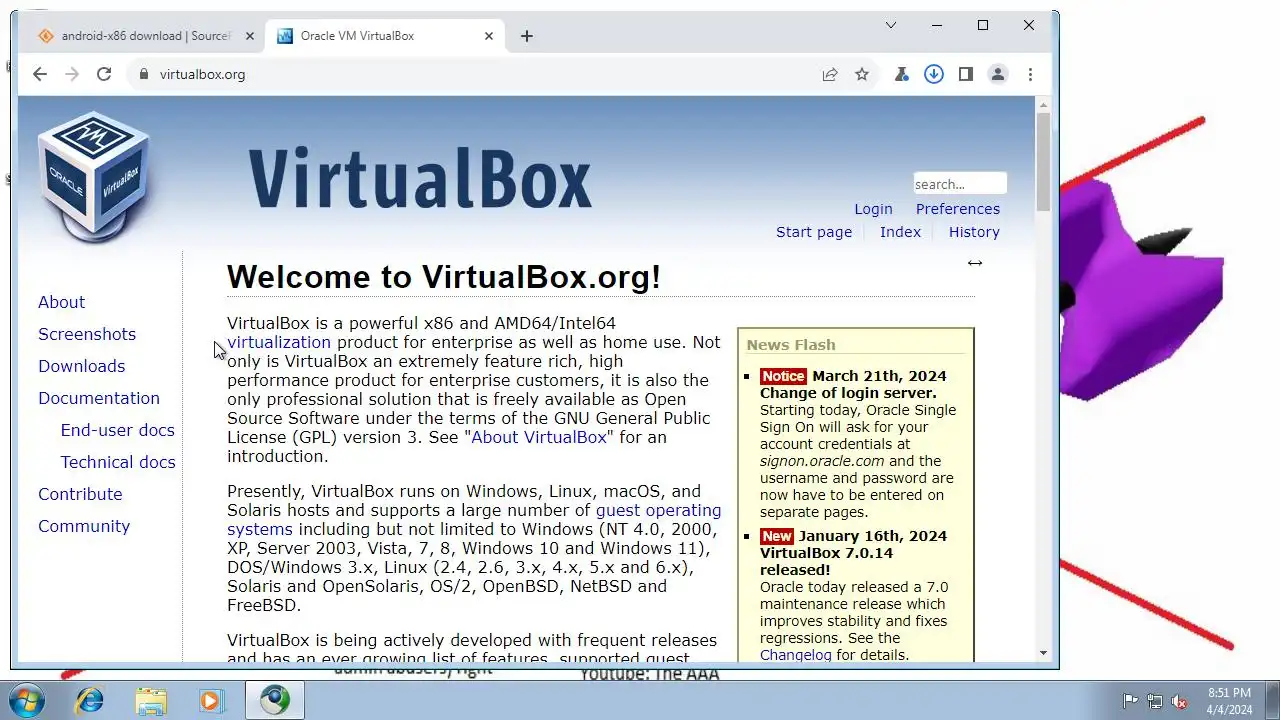The image size is (1280, 720).
Task: Click the Chrome taskbar icon
Action: tap(274, 700)
